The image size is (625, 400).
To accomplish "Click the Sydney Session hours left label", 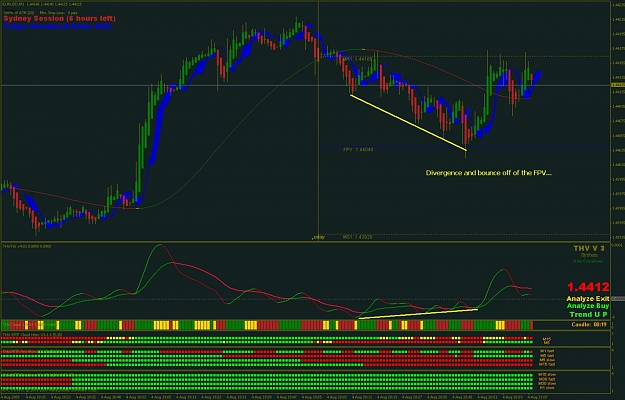I will pos(60,19).
